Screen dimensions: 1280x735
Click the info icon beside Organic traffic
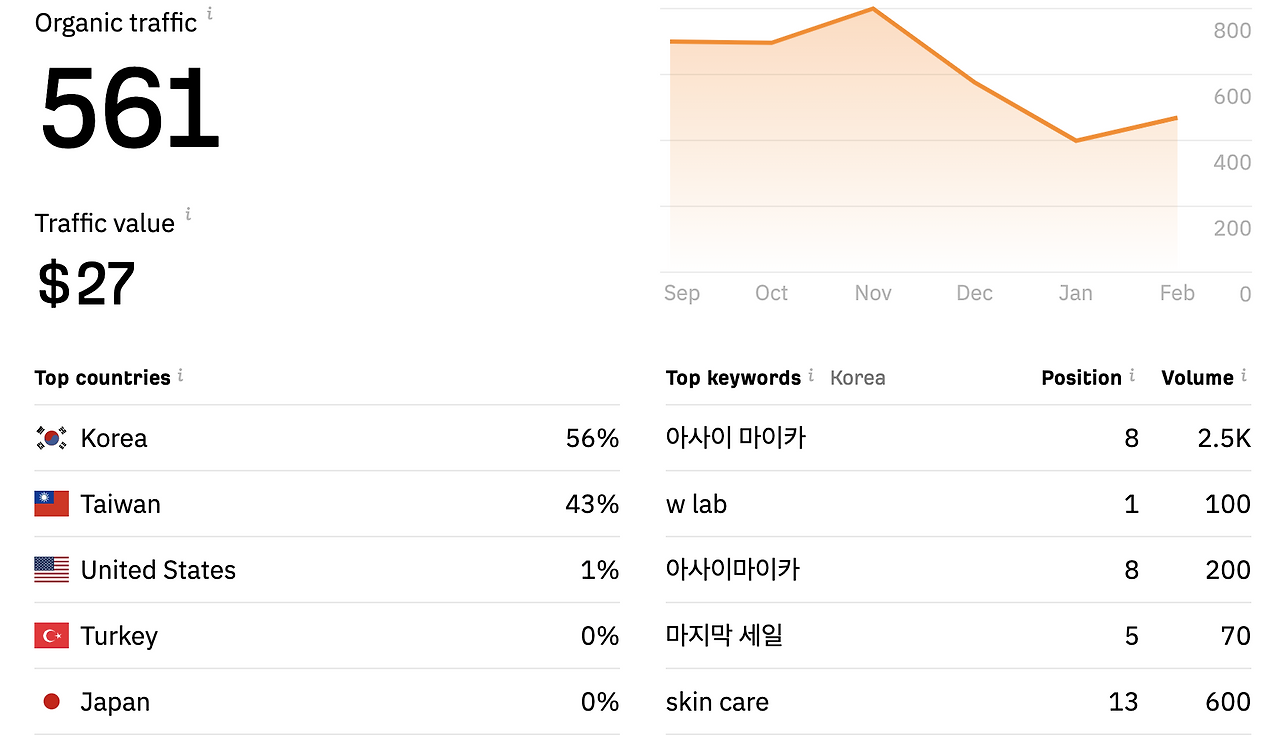click(x=210, y=14)
